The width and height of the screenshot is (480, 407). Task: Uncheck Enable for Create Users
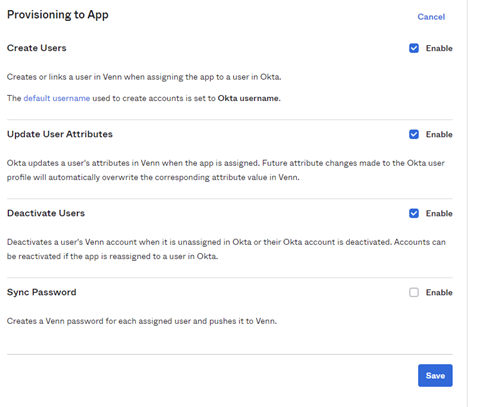[414, 48]
